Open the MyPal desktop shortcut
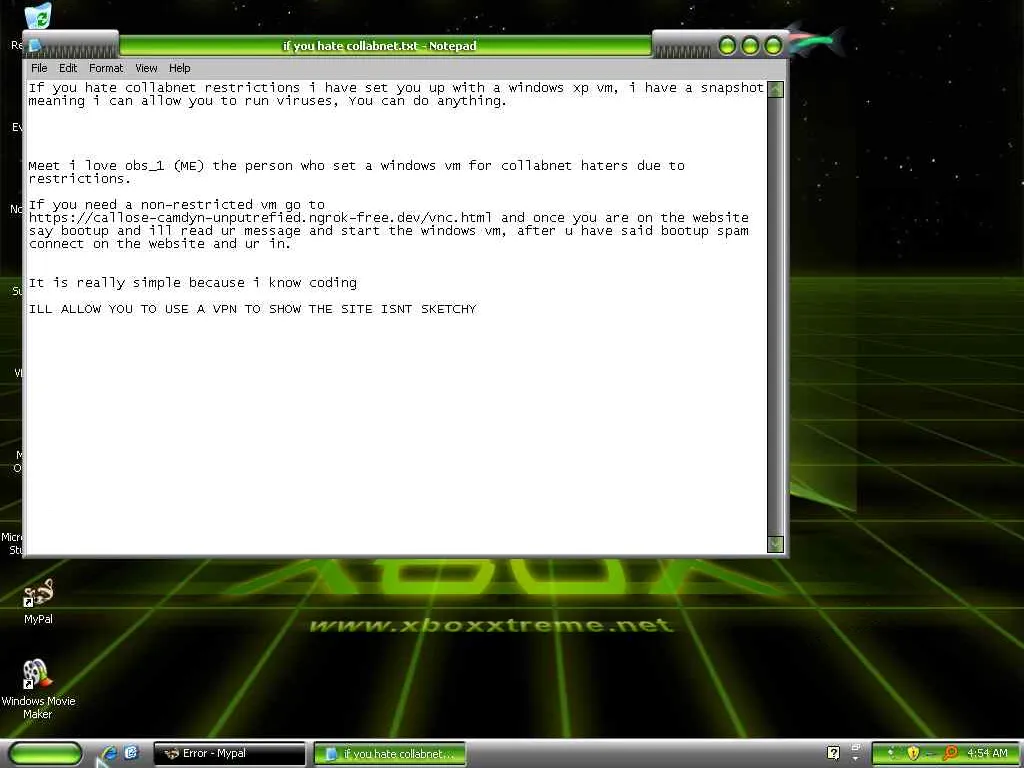1024x768 pixels. (38, 602)
